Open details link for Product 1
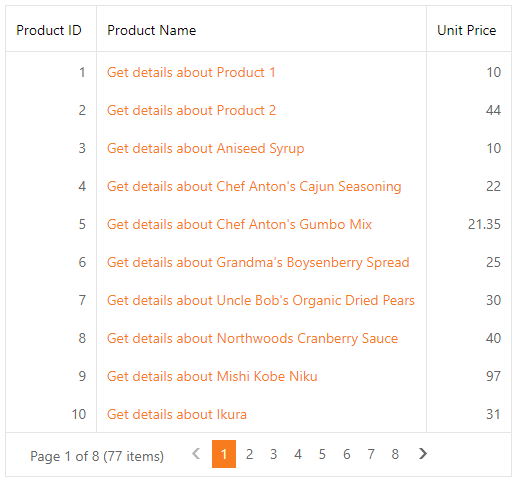 coord(191,72)
